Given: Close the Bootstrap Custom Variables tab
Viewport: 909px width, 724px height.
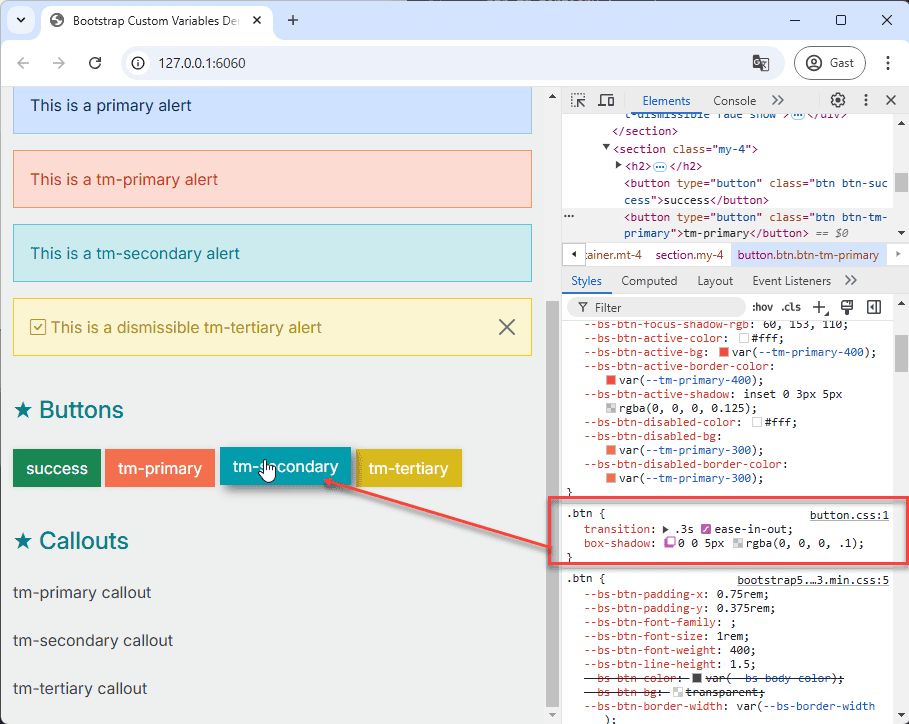Looking at the screenshot, I should tap(257, 20).
